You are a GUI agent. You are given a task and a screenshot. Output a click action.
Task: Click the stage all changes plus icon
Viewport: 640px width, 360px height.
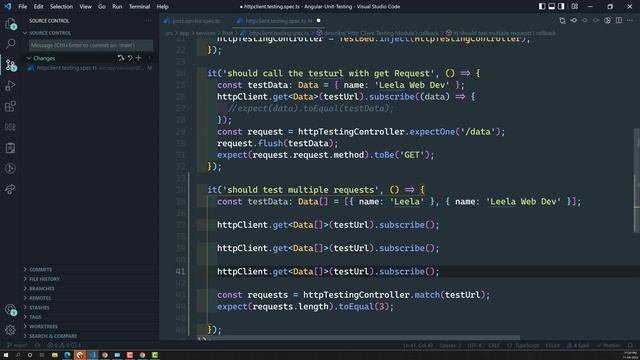(x=138, y=58)
